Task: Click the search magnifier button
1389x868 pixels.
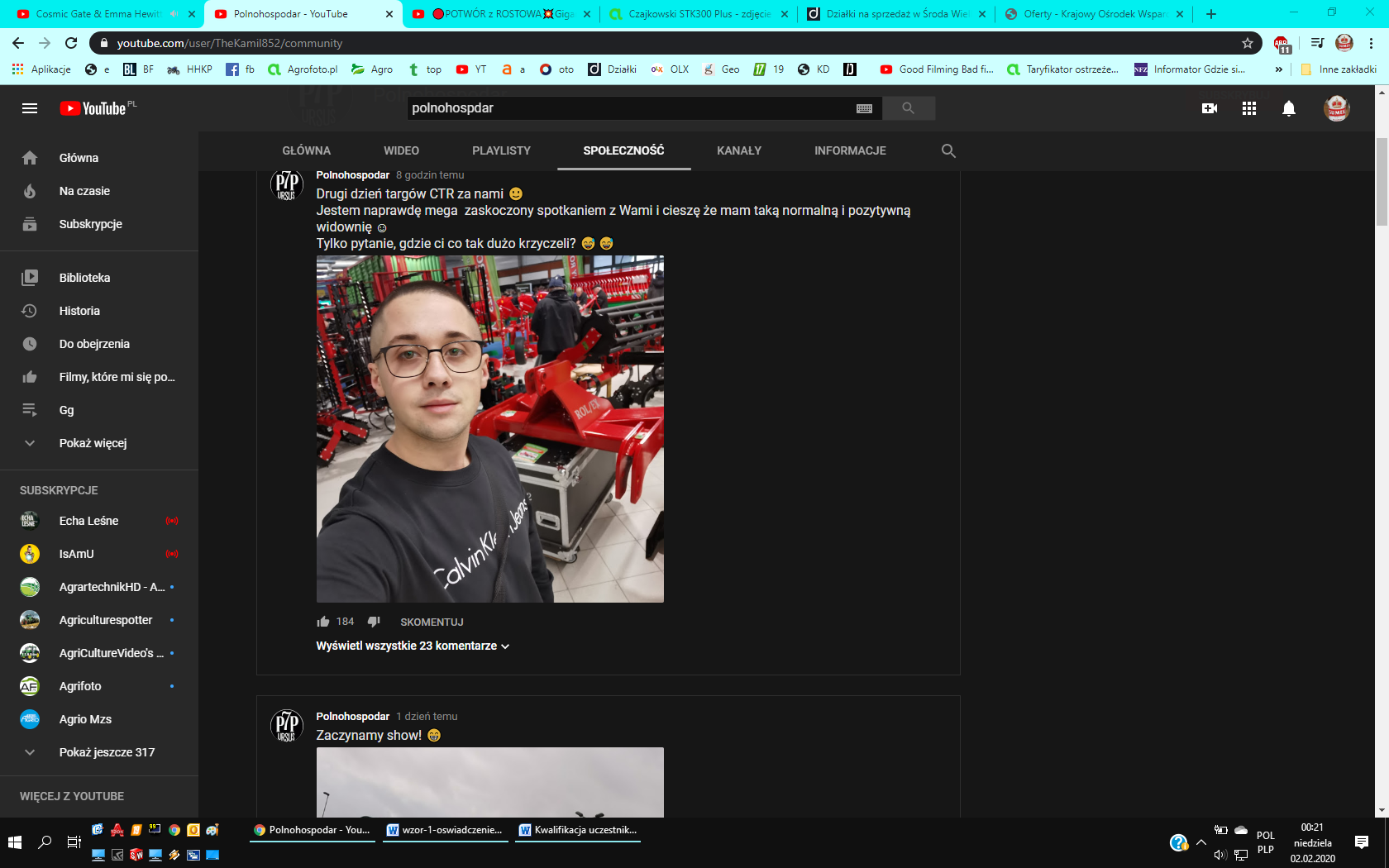Action: click(x=908, y=108)
